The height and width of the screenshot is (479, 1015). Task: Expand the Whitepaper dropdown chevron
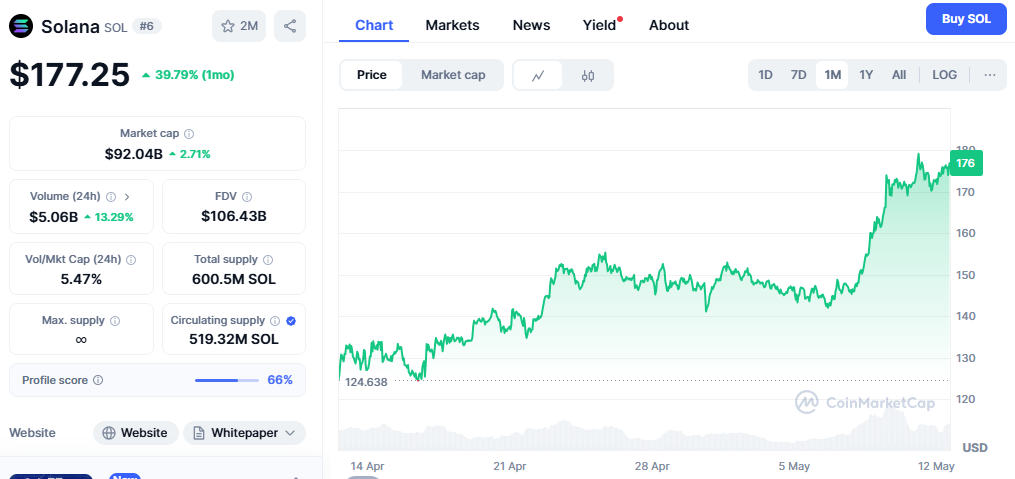(x=289, y=433)
